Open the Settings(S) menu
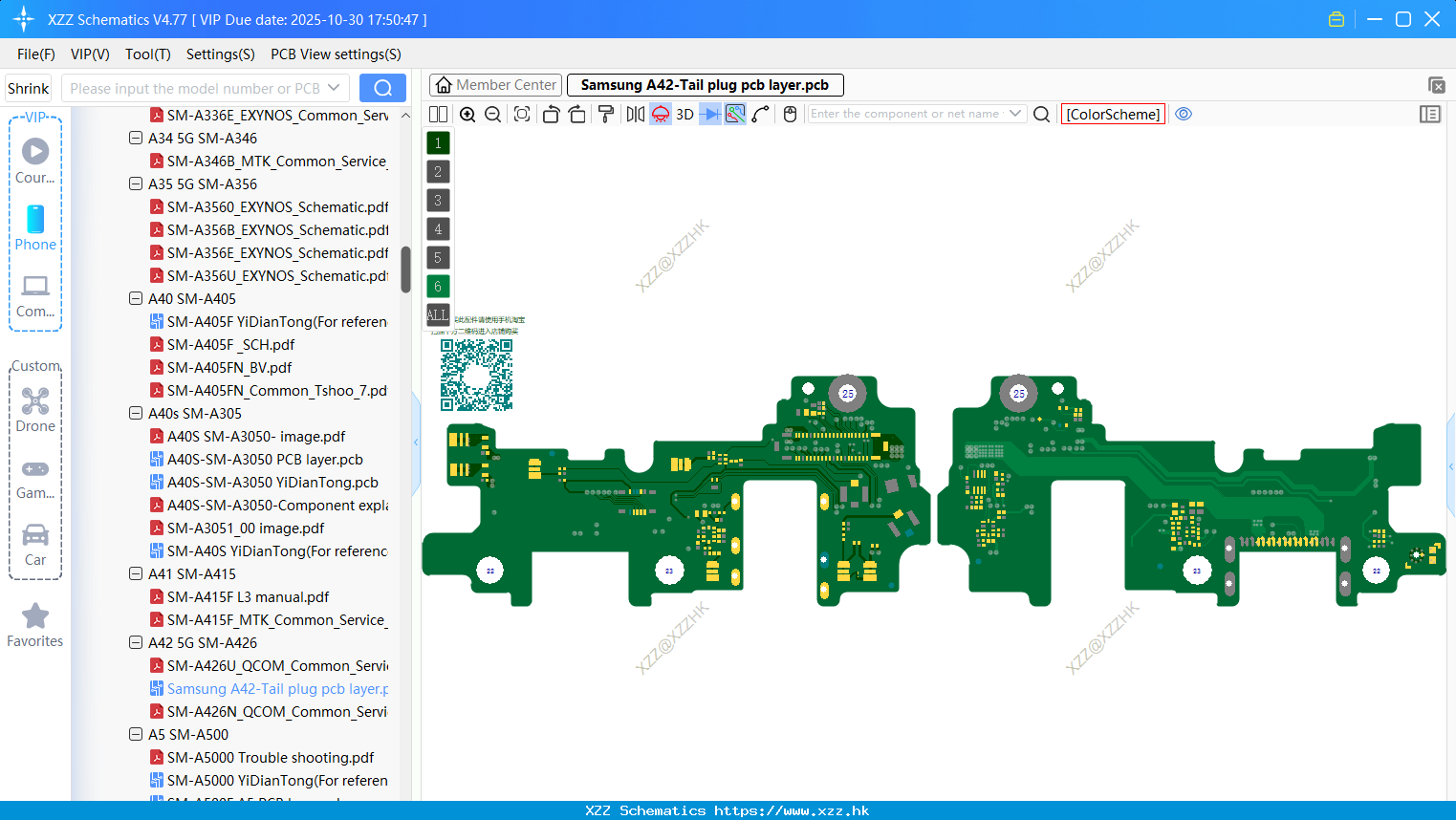 (x=221, y=54)
